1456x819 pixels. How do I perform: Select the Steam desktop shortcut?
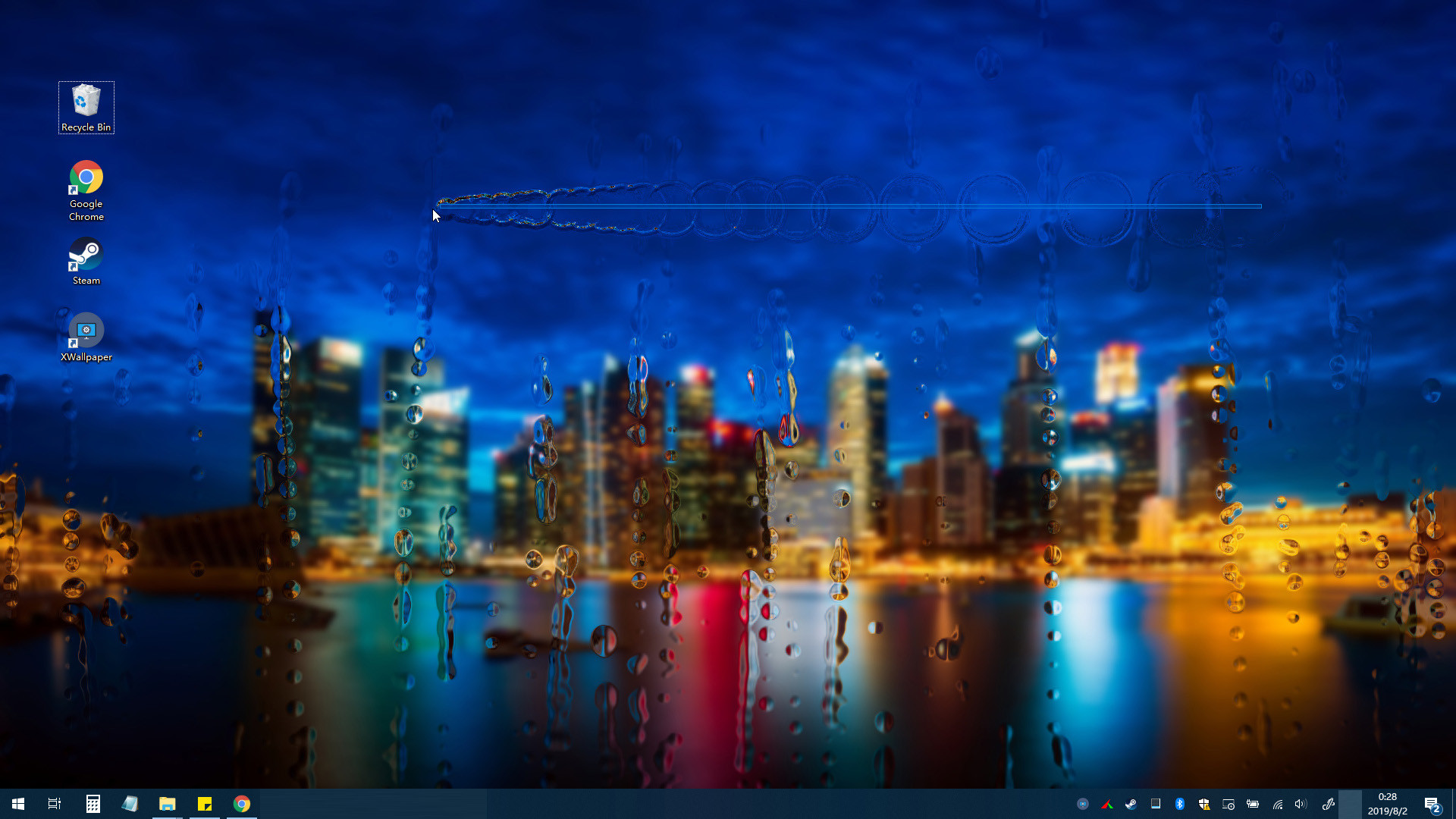pos(86,261)
